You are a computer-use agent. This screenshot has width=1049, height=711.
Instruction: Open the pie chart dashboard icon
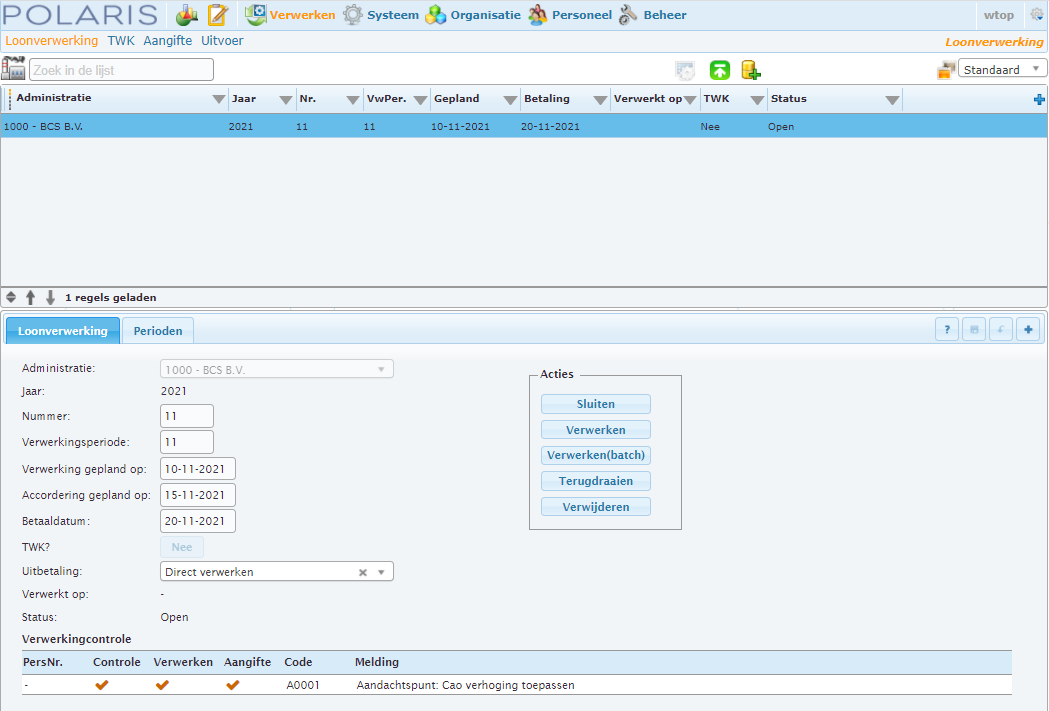pyautogui.click(x=187, y=15)
